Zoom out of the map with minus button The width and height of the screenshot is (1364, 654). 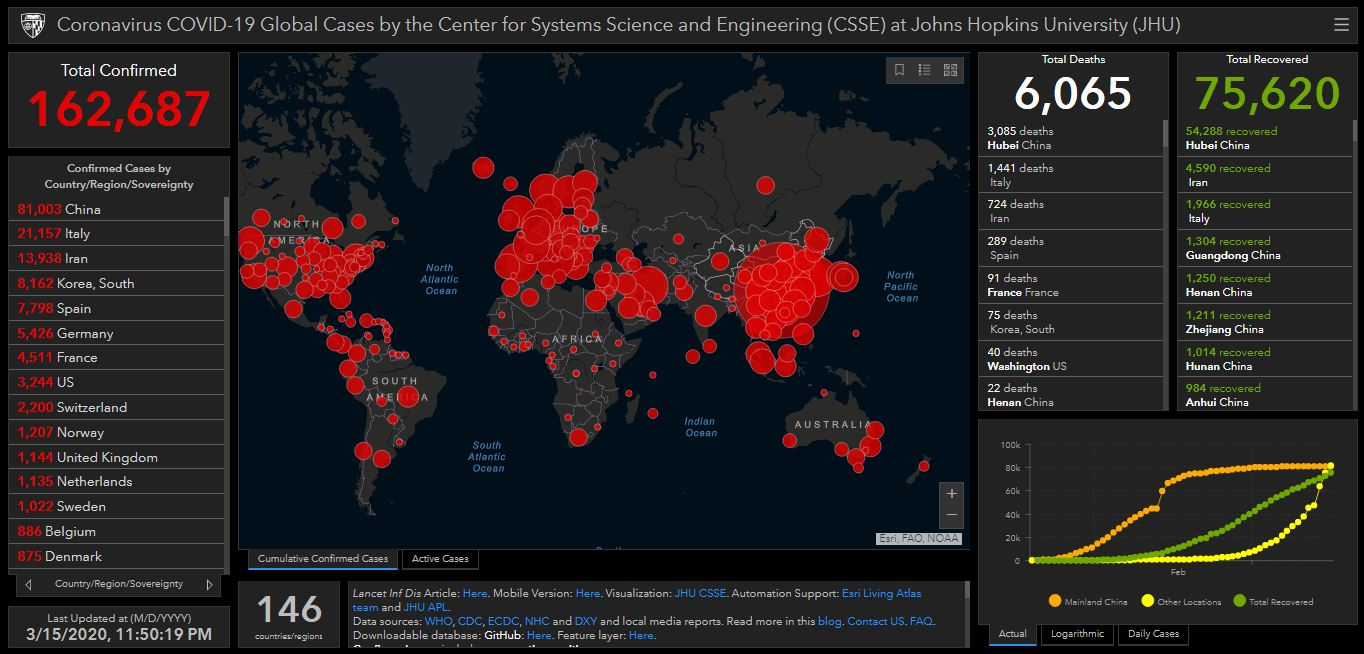click(x=951, y=515)
